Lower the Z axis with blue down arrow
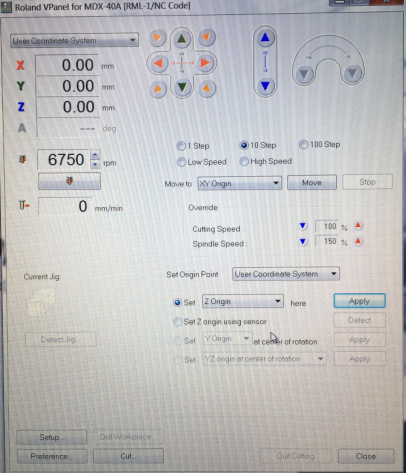406x473 pixels. click(265, 86)
